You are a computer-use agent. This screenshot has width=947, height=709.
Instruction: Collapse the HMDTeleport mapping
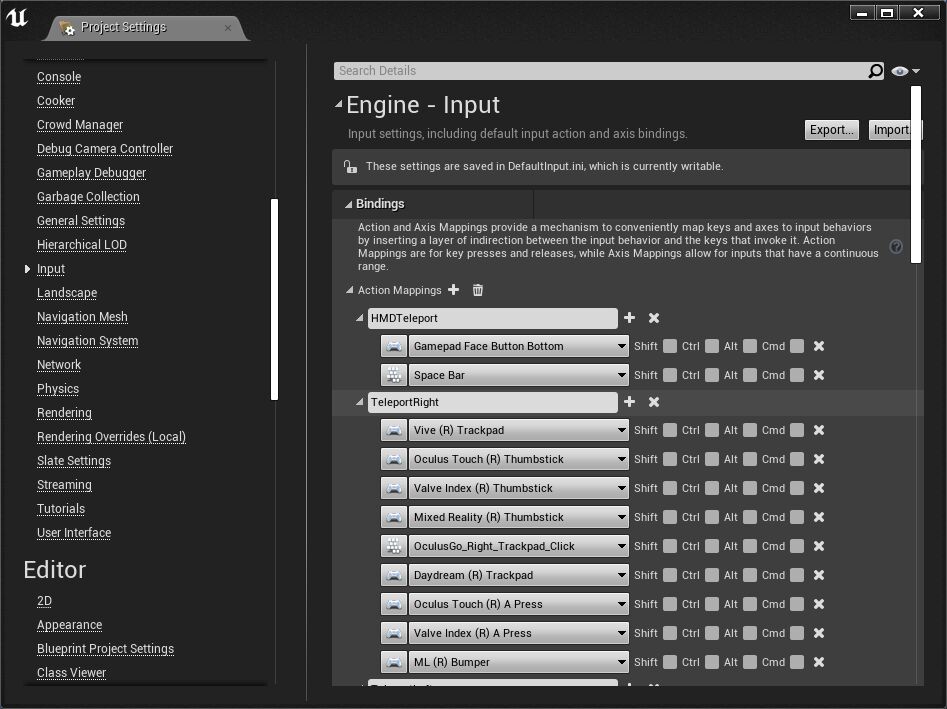[360, 318]
